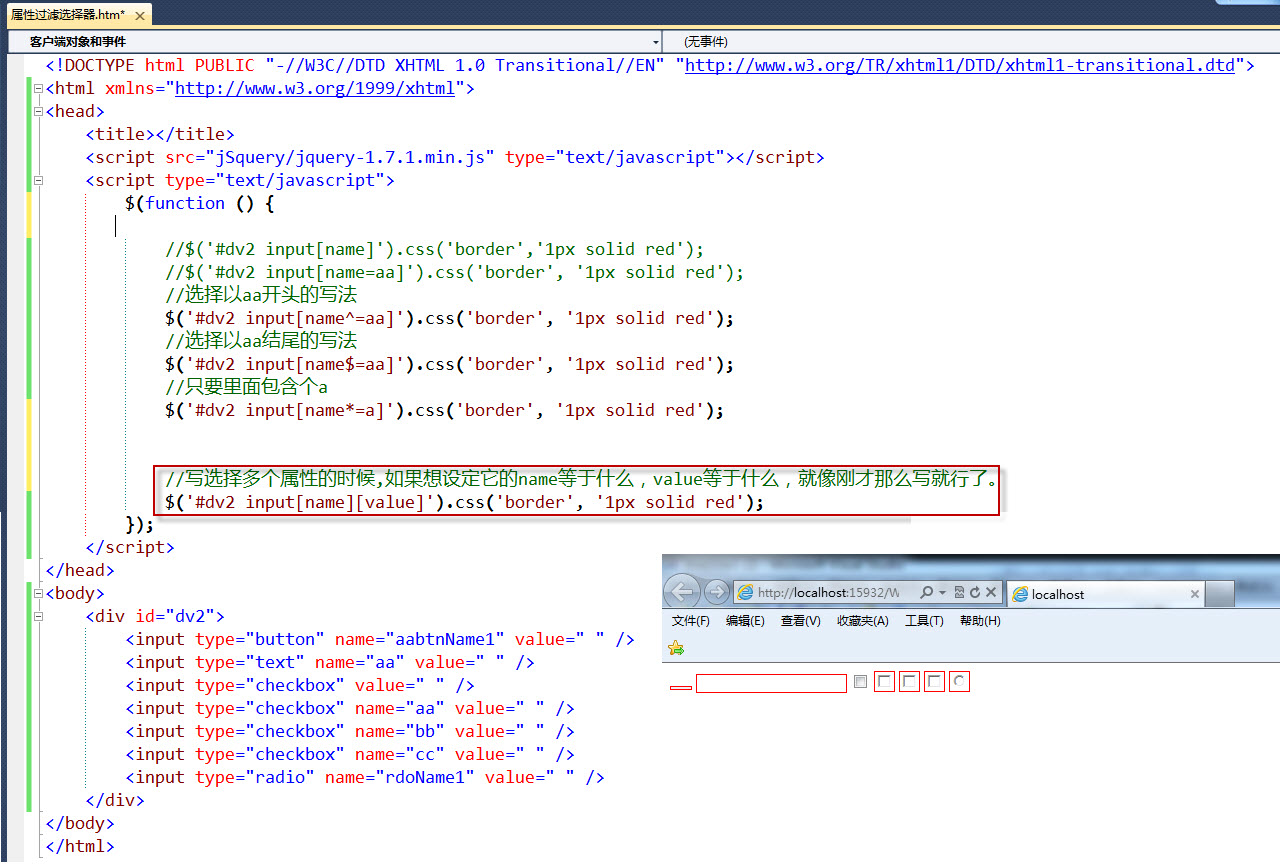The height and width of the screenshot is (864, 1280).
Task: Click the small red-bordered button on the page
Action: click(680, 687)
